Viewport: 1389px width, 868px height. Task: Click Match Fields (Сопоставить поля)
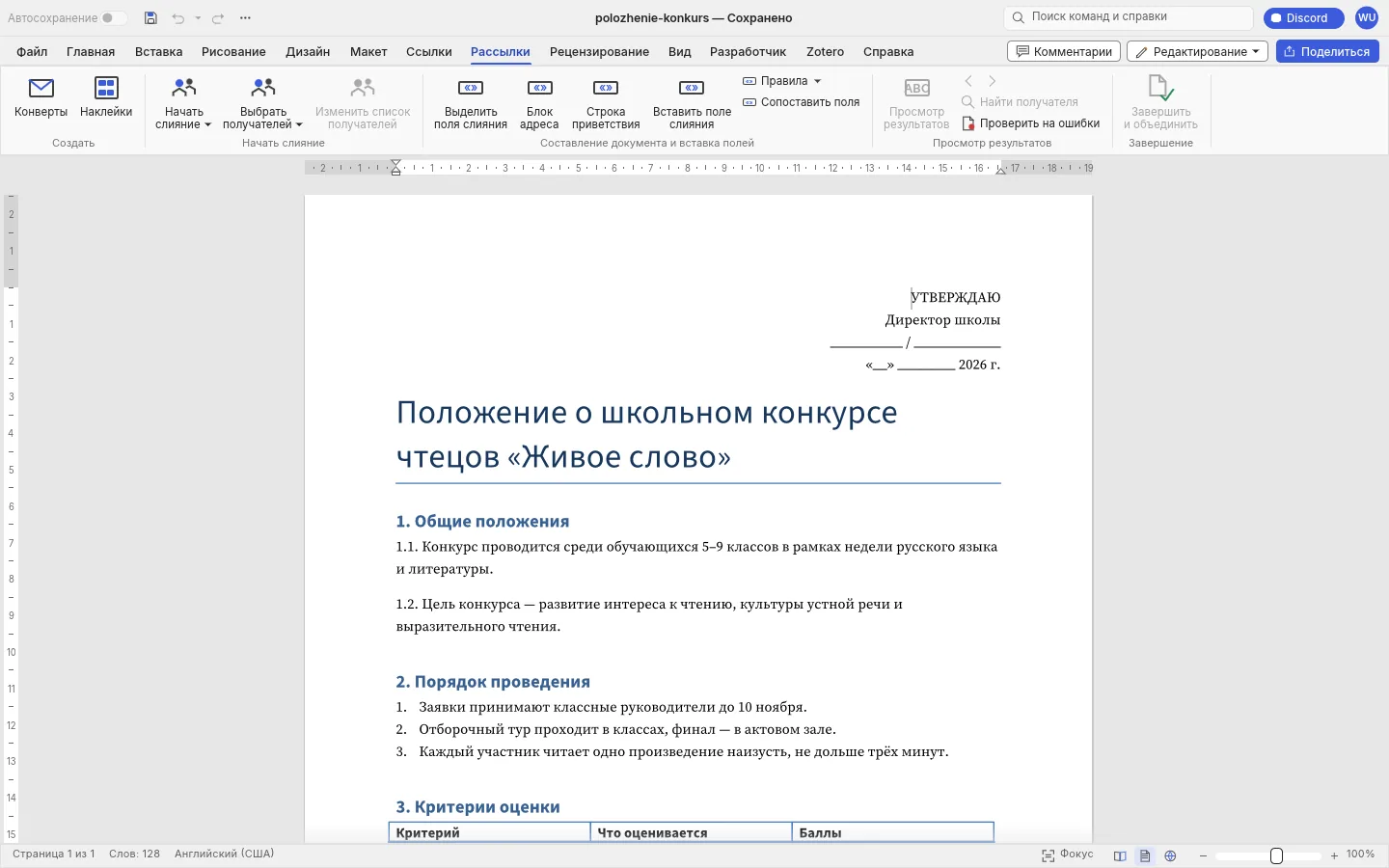click(802, 102)
